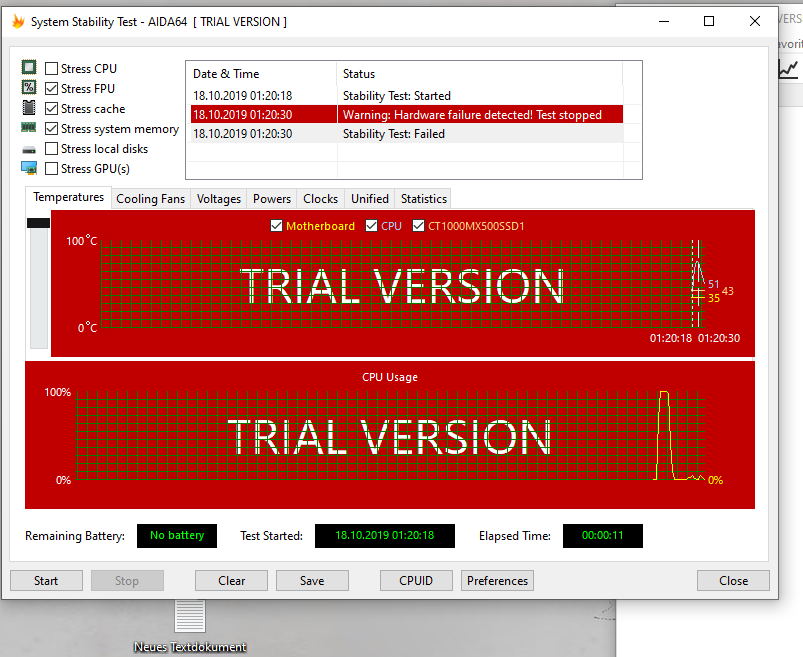Uncheck the Stress FPU option
This screenshot has width=803, height=657.
tap(51, 89)
